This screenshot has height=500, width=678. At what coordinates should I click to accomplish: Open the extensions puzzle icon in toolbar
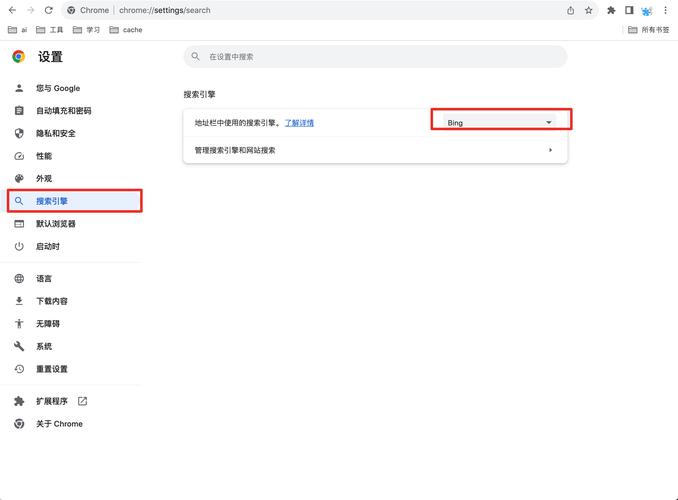[x=611, y=10]
